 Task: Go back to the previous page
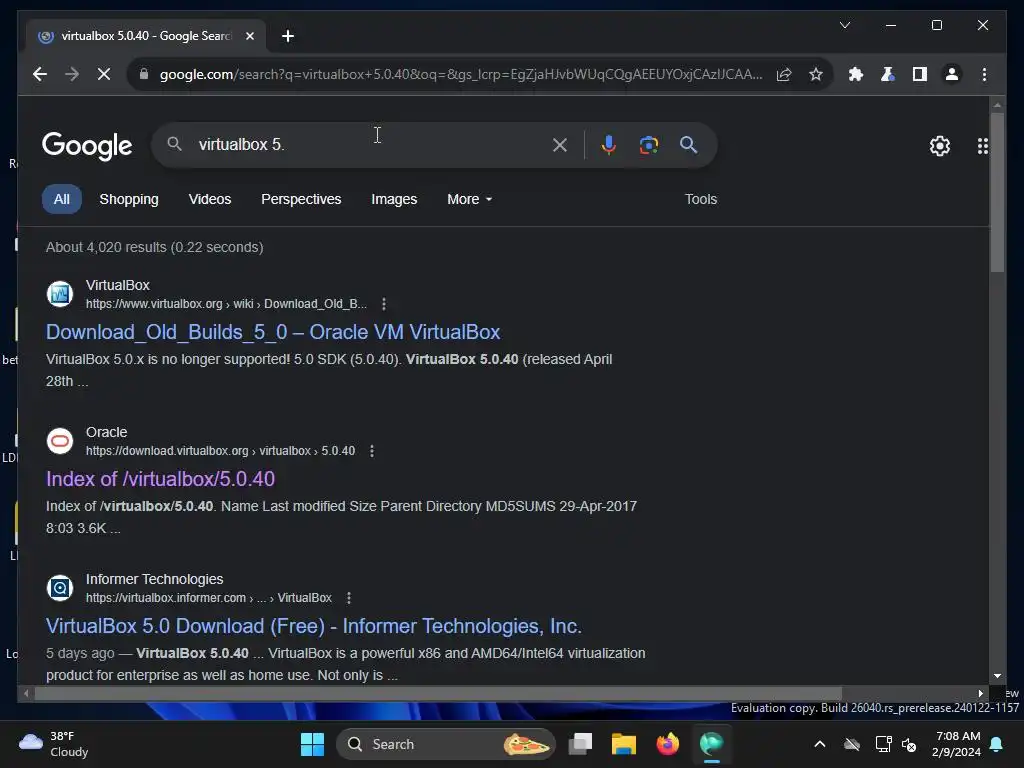[x=40, y=74]
